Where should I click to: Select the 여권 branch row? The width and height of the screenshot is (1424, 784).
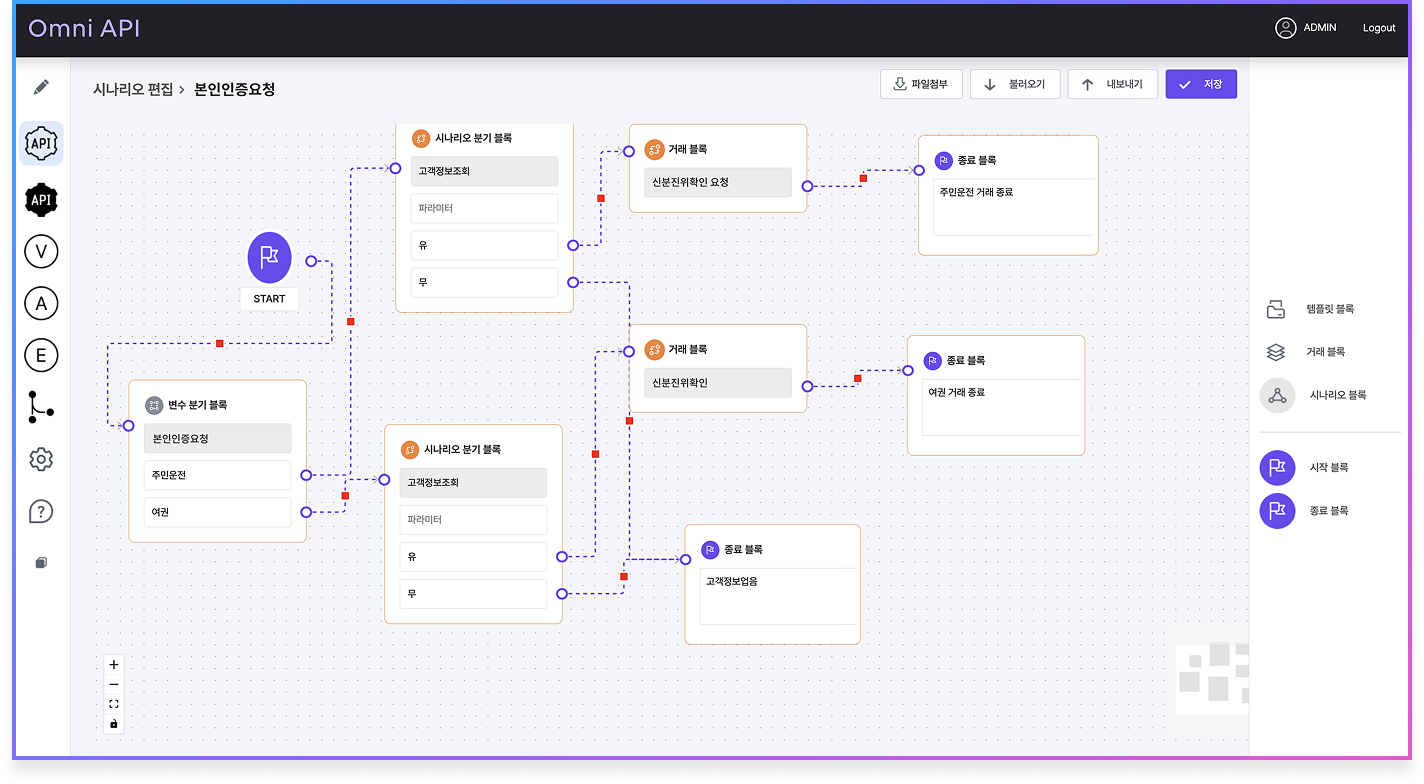click(x=217, y=512)
